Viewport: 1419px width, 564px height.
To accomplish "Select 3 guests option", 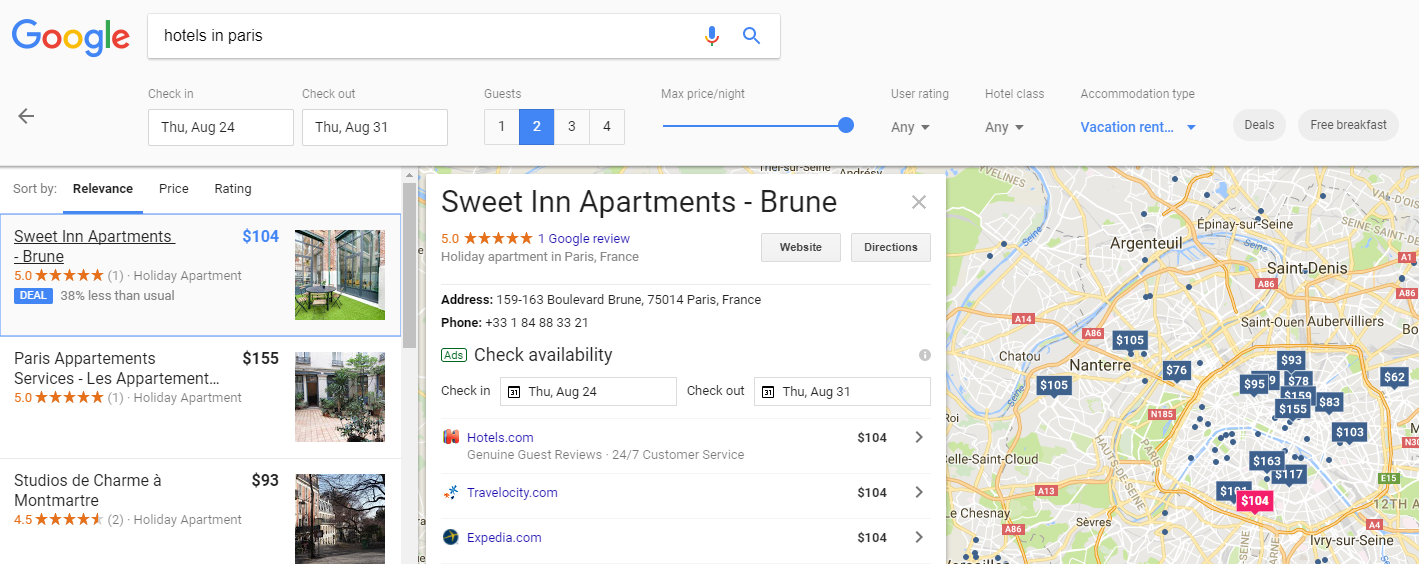I will [x=572, y=127].
